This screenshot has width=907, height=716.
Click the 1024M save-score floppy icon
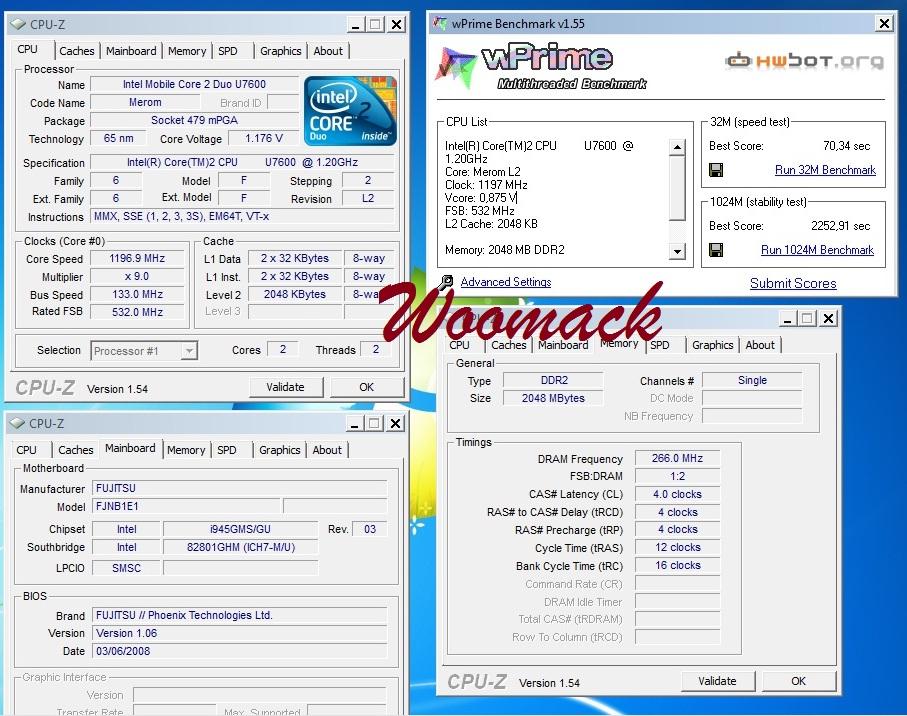click(716, 250)
